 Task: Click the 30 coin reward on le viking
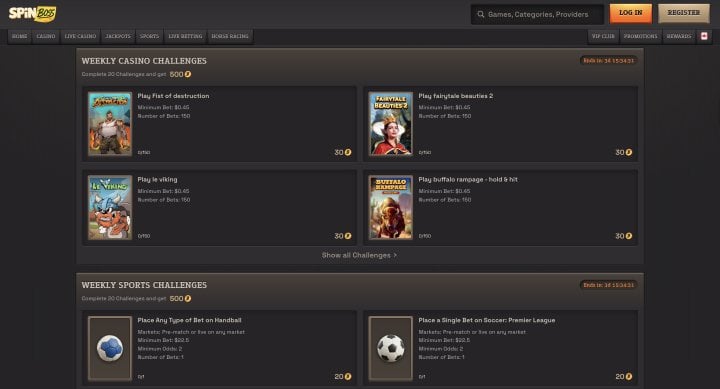[343, 236]
